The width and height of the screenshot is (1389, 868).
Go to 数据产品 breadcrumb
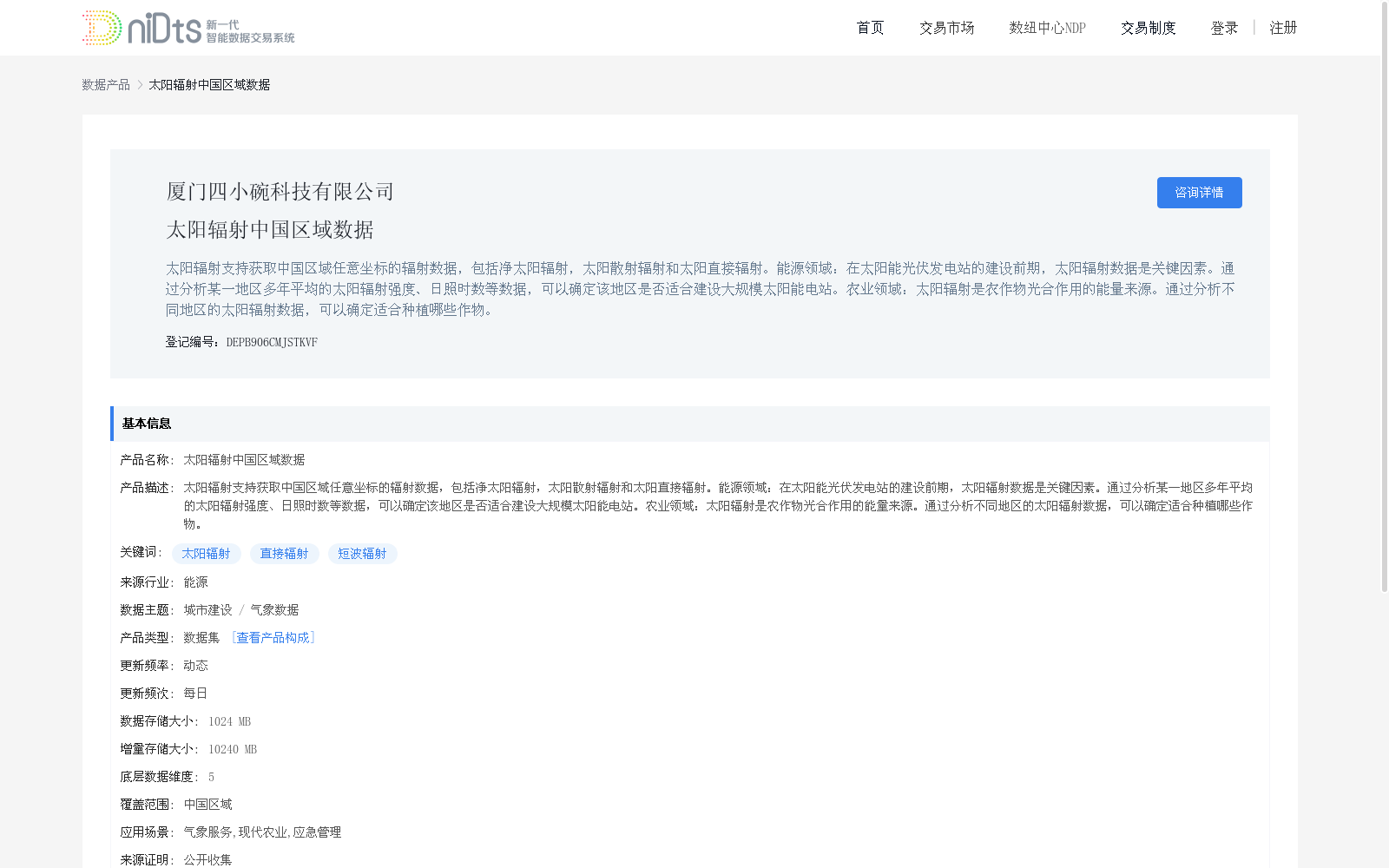pyautogui.click(x=106, y=84)
